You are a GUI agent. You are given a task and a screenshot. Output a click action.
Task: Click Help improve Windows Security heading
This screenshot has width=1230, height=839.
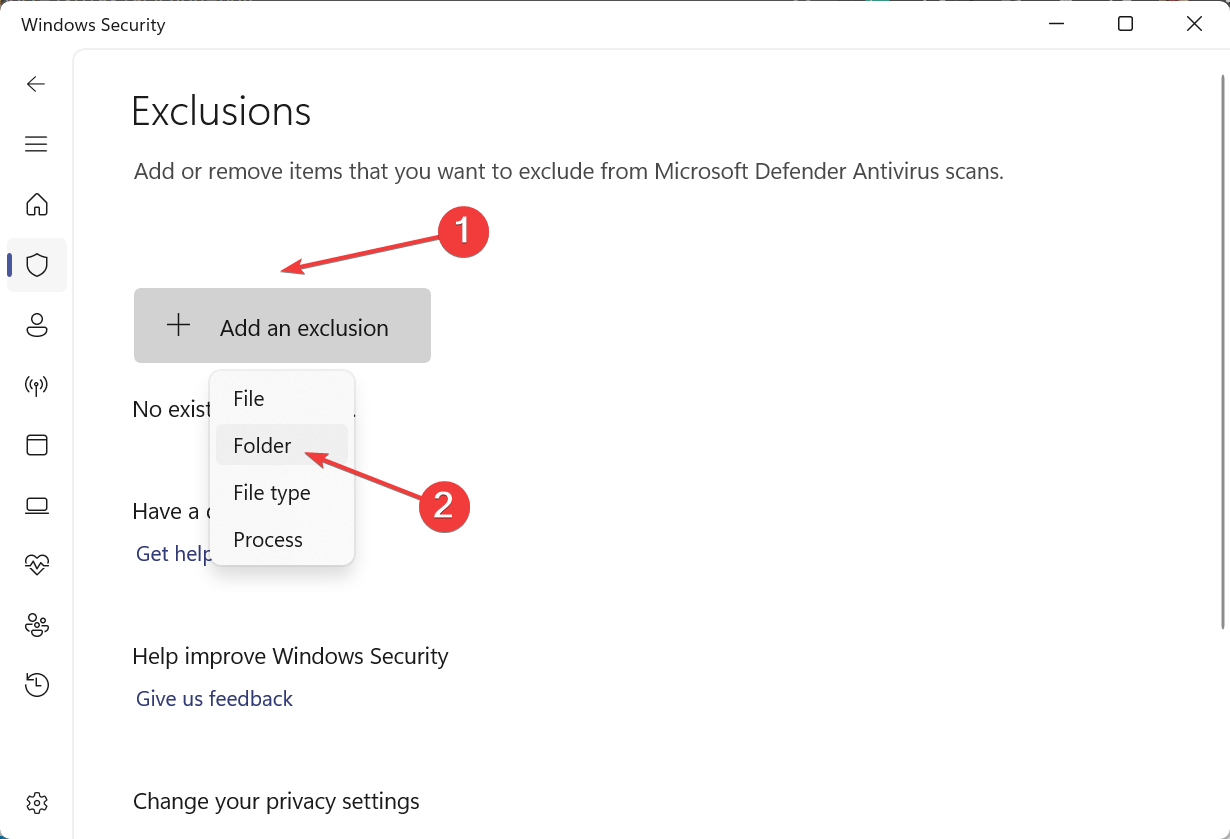(290, 656)
